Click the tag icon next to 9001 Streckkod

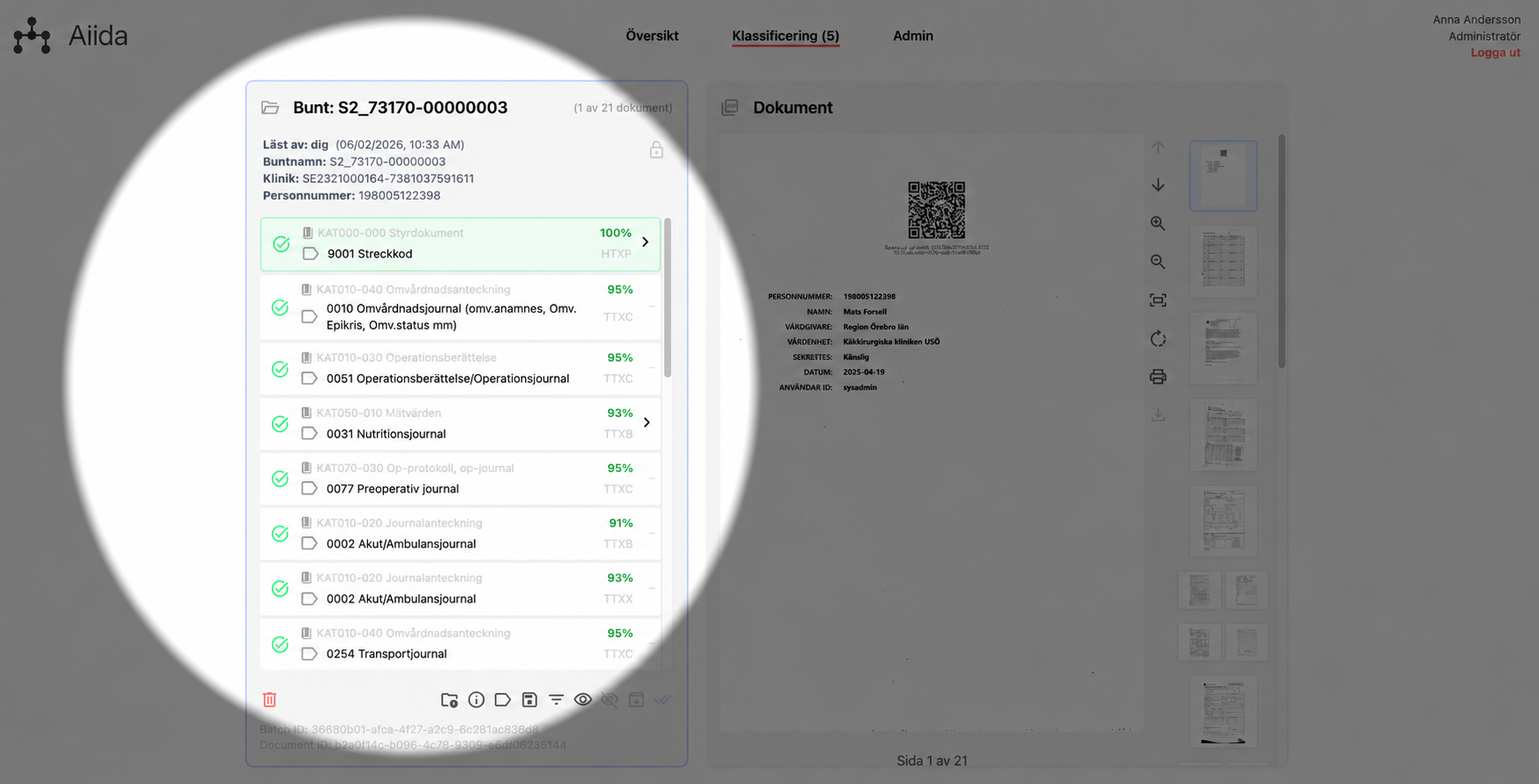[310, 254]
